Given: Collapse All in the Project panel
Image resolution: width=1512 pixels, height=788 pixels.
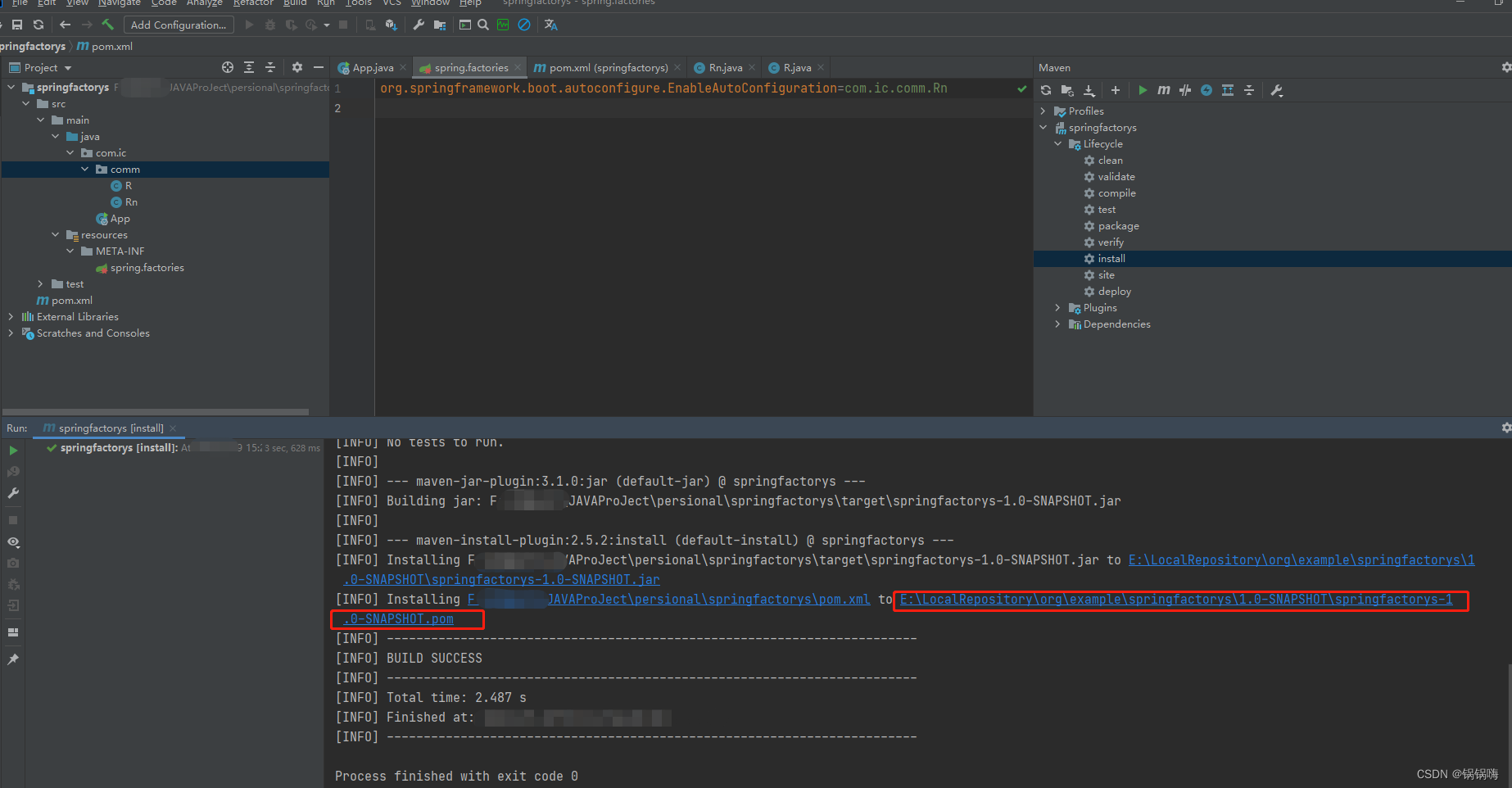Looking at the screenshot, I should (x=270, y=67).
